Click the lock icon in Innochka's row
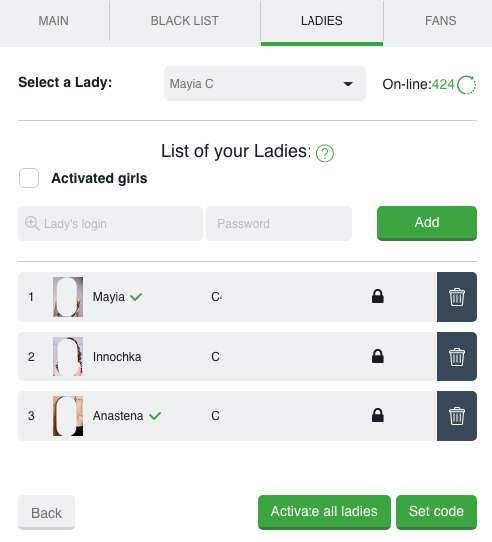Image resolution: width=492 pixels, height=542 pixels. (x=378, y=356)
